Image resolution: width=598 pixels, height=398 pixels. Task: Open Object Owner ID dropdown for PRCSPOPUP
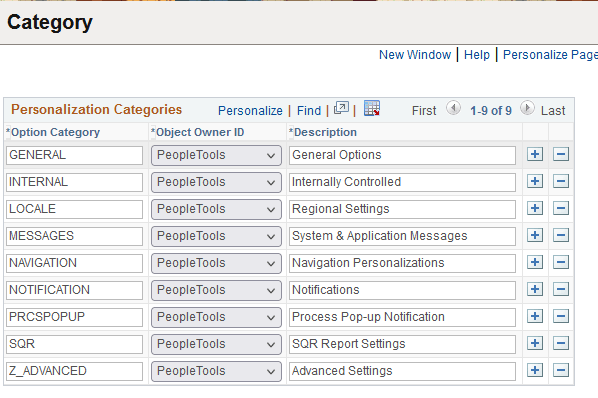click(x=216, y=317)
